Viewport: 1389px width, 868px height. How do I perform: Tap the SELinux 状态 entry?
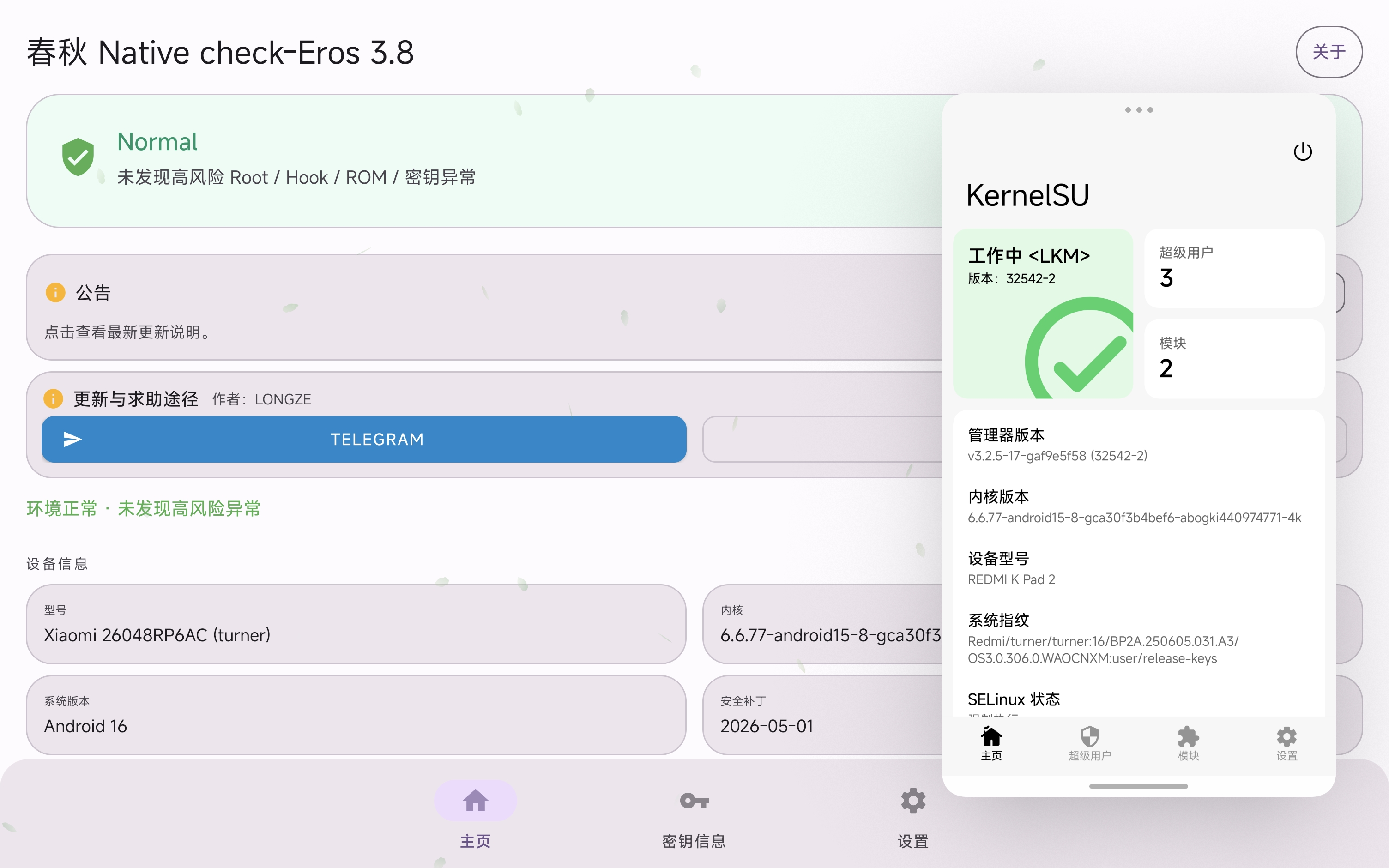click(x=1139, y=701)
